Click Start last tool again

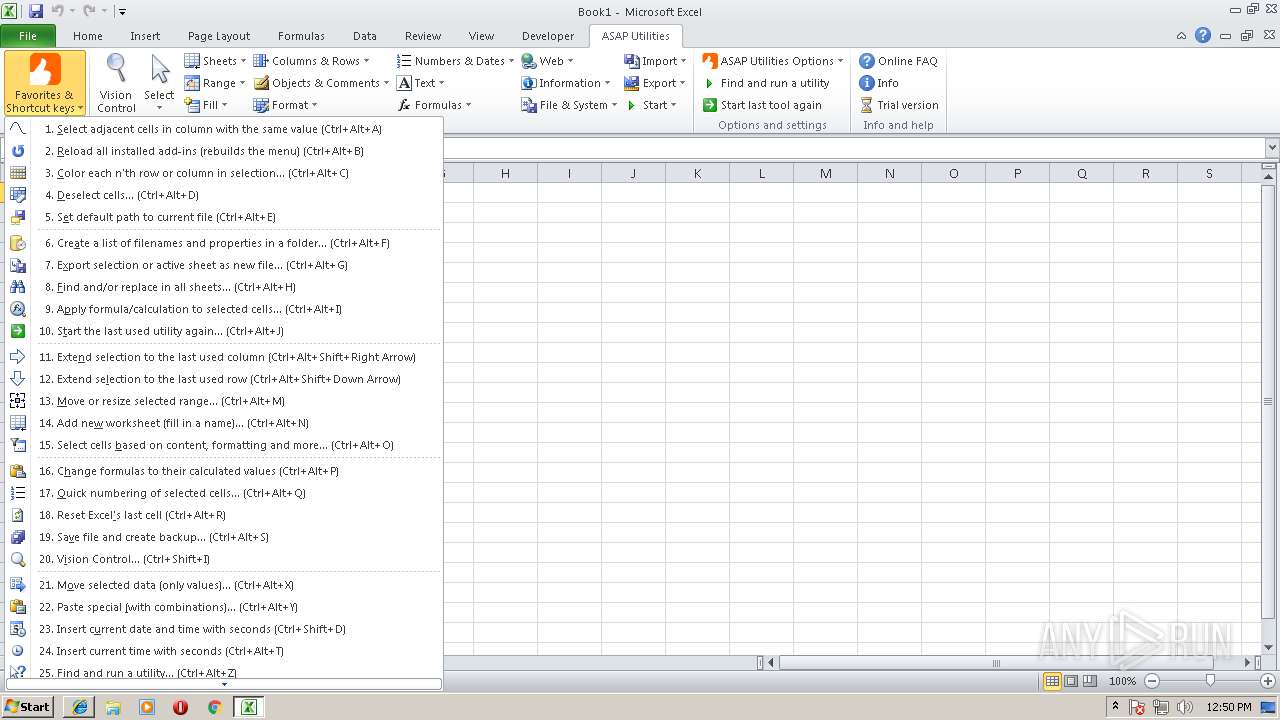pyautogui.click(x=762, y=105)
